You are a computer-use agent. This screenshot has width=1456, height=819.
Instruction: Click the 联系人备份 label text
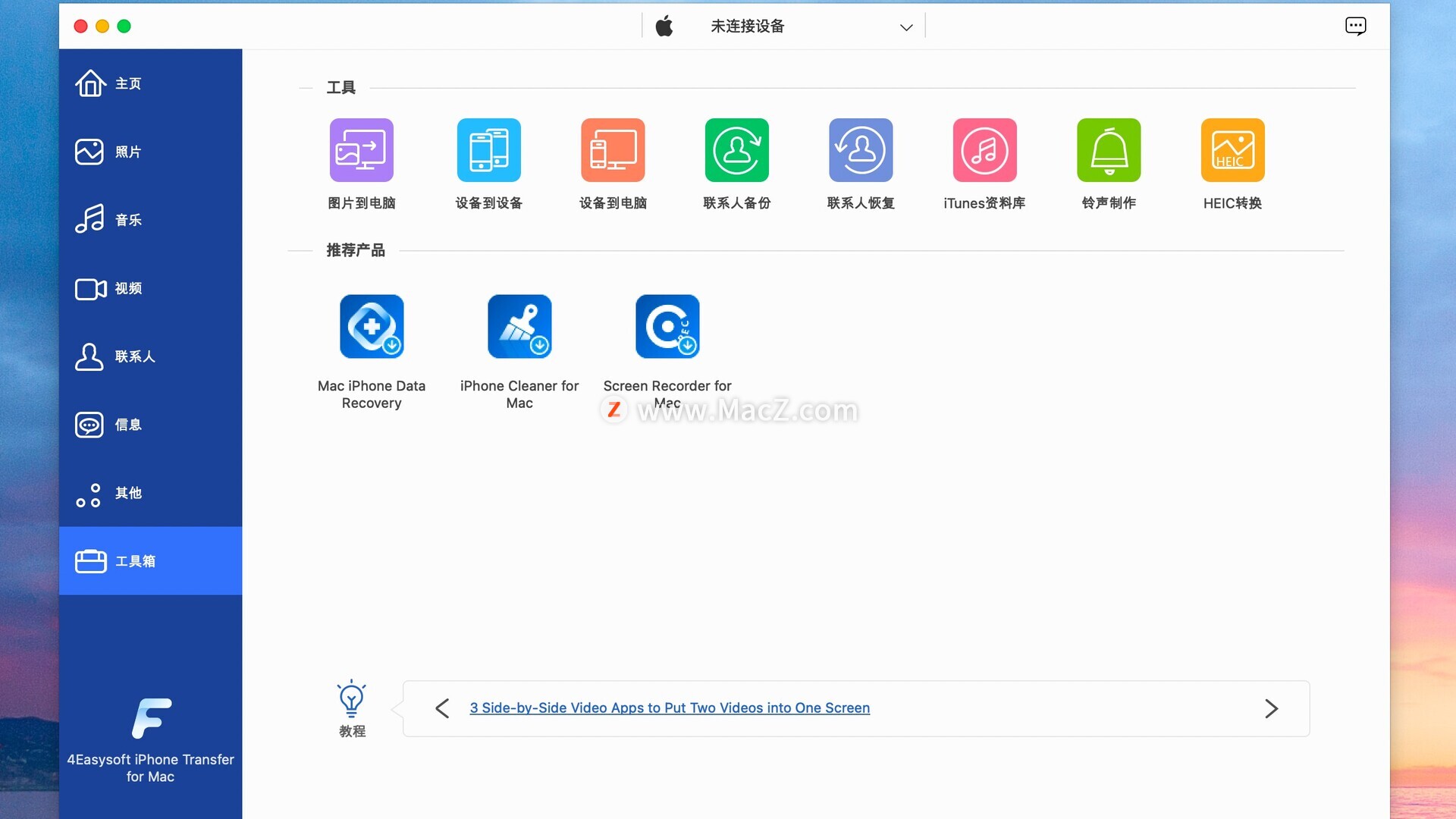tap(736, 203)
